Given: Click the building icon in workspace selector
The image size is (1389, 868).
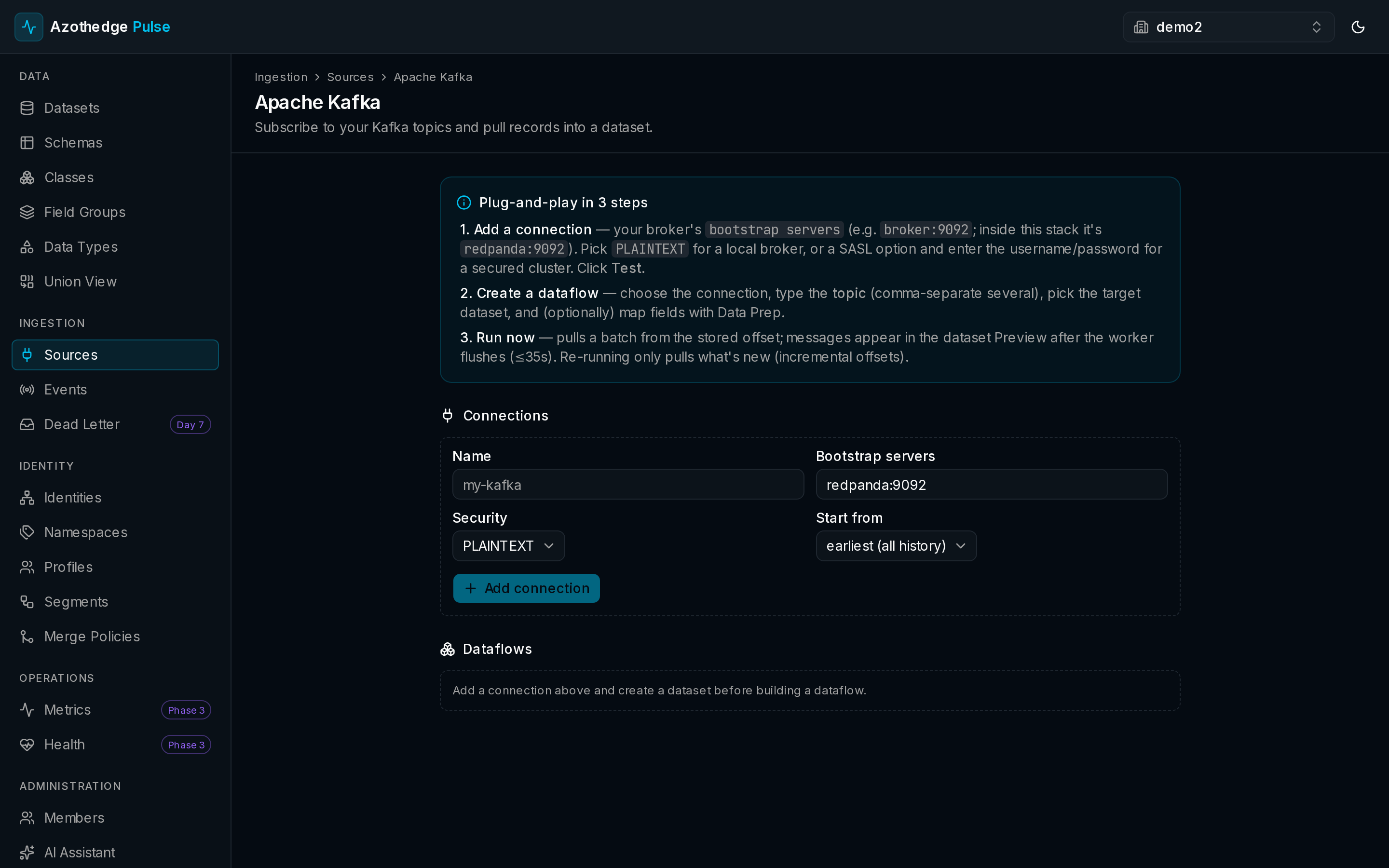Looking at the screenshot, I should (1141, 27).
